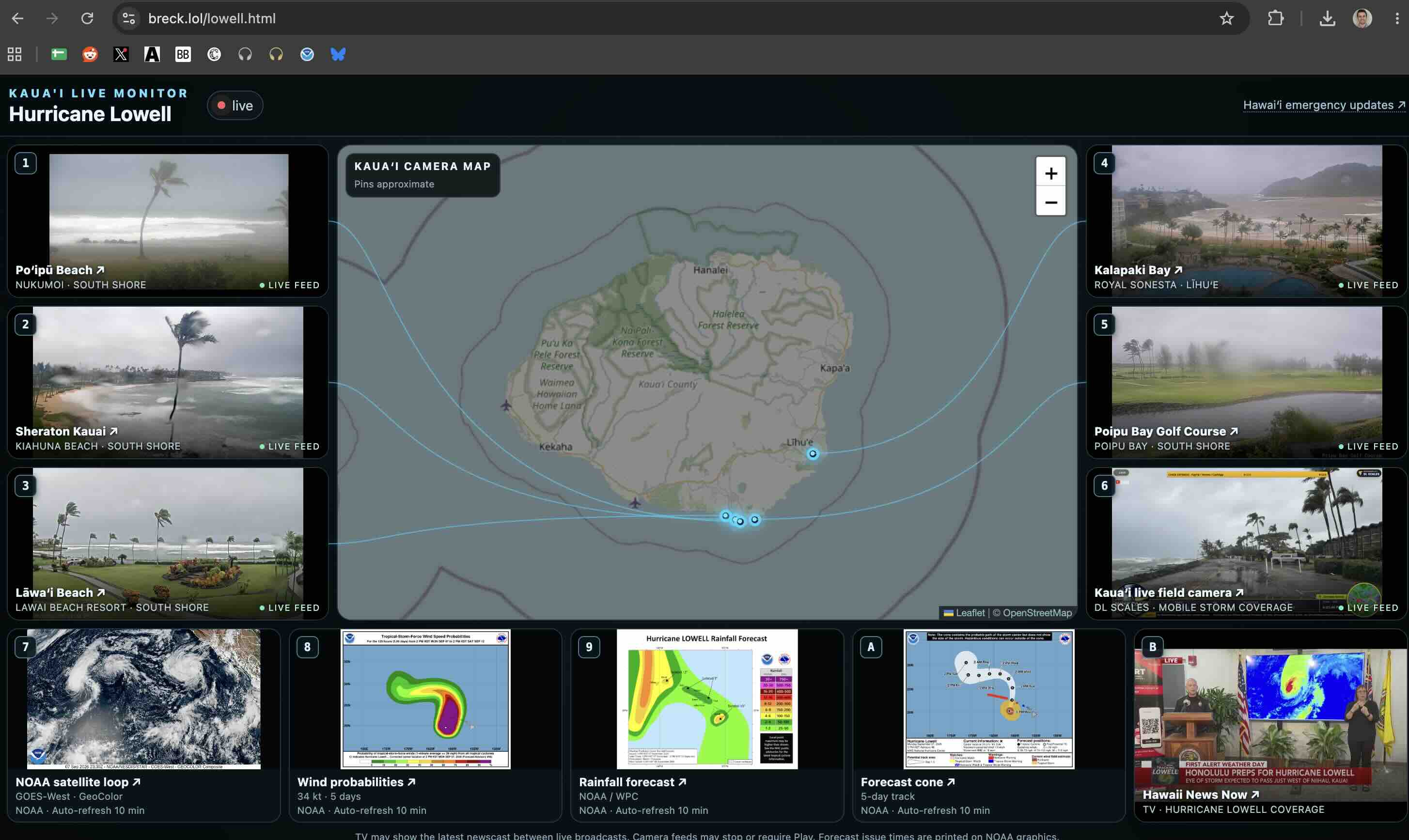Go back using browser back arrow
The height and width of the screenshot is (840, 1409).
pyautogui.click(x=17, y=19)
